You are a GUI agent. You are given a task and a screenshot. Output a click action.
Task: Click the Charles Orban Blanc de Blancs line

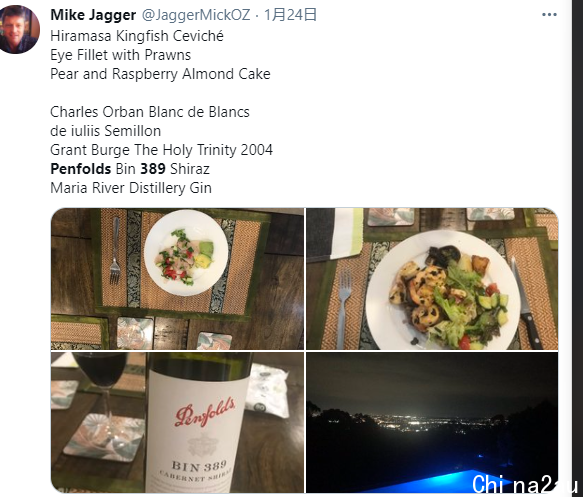pyautogui.click(x=150, y=112)
